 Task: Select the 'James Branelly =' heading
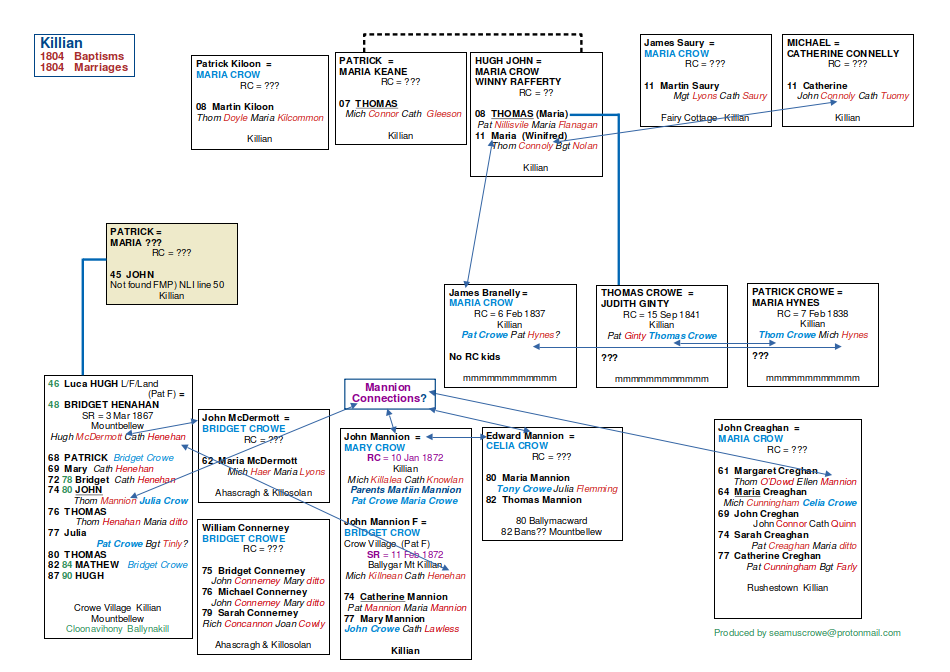(488, 292)
